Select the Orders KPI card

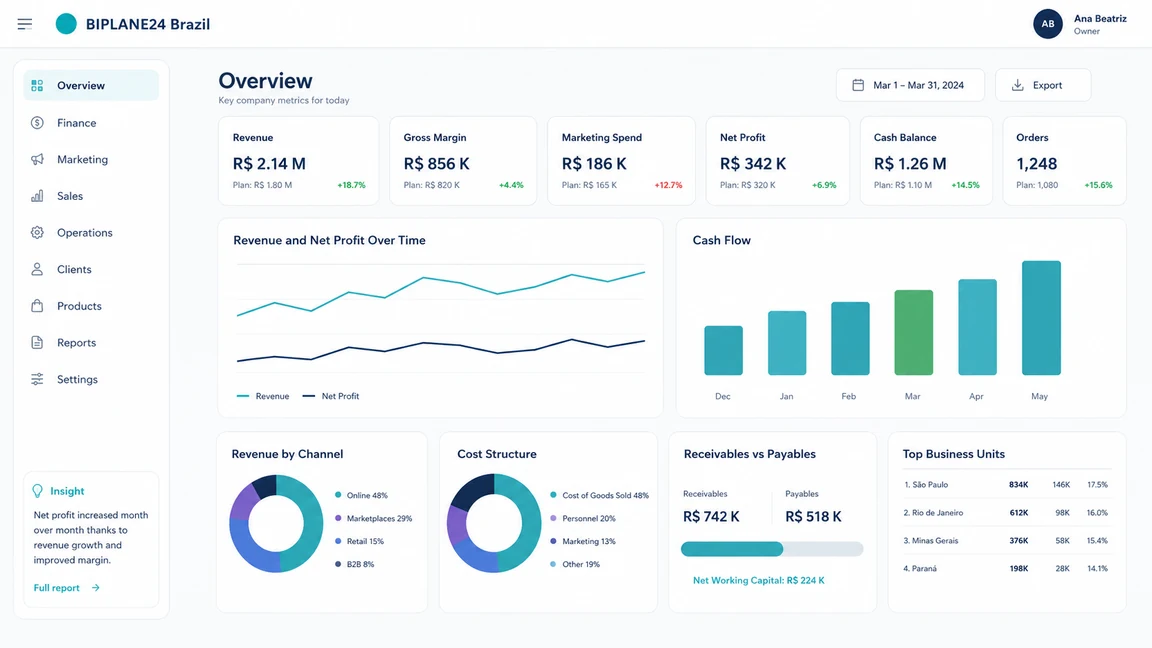click(x=1065, y=161)
